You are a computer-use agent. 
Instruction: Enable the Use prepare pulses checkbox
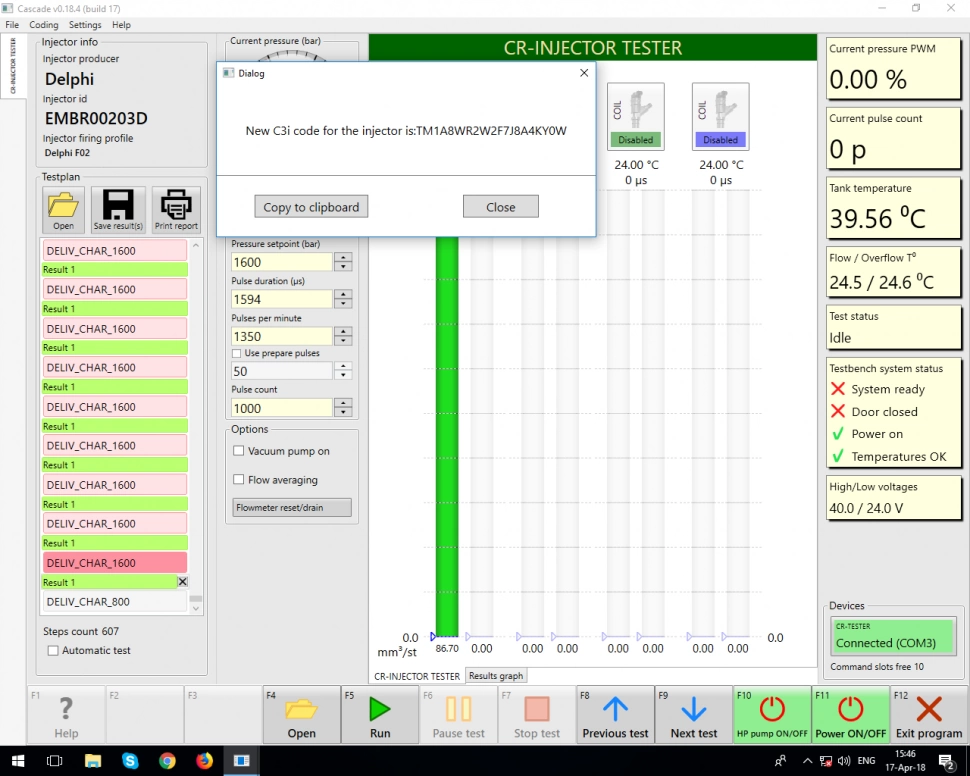pyautogui.click(x=236, y=353)
